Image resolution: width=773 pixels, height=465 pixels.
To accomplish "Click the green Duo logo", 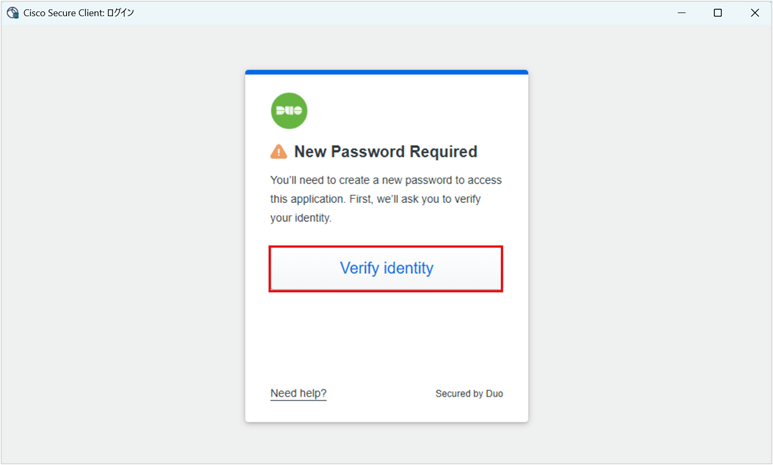I will [x=289, y=110].
